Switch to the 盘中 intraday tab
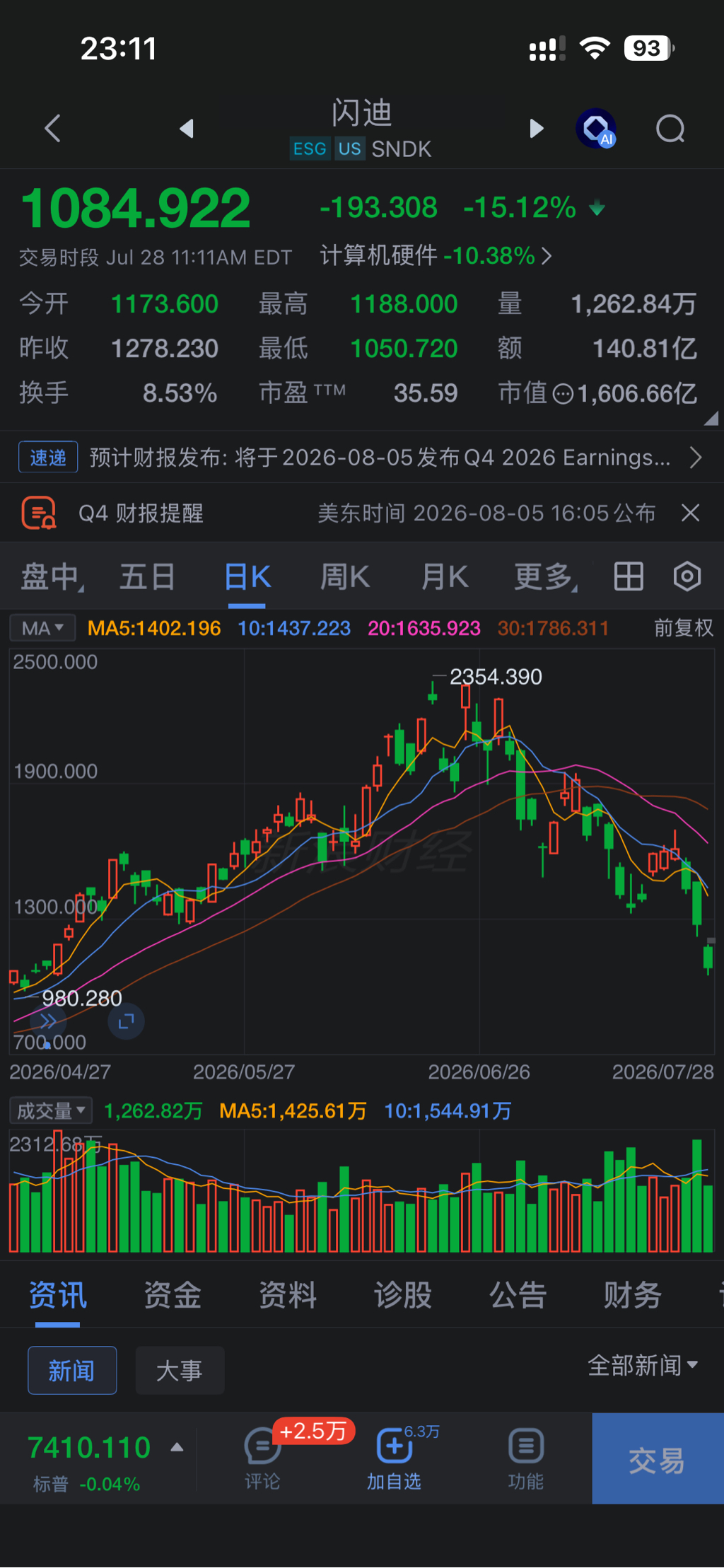Viewport: 724px width, 1568px height. [x=52, y=576]
